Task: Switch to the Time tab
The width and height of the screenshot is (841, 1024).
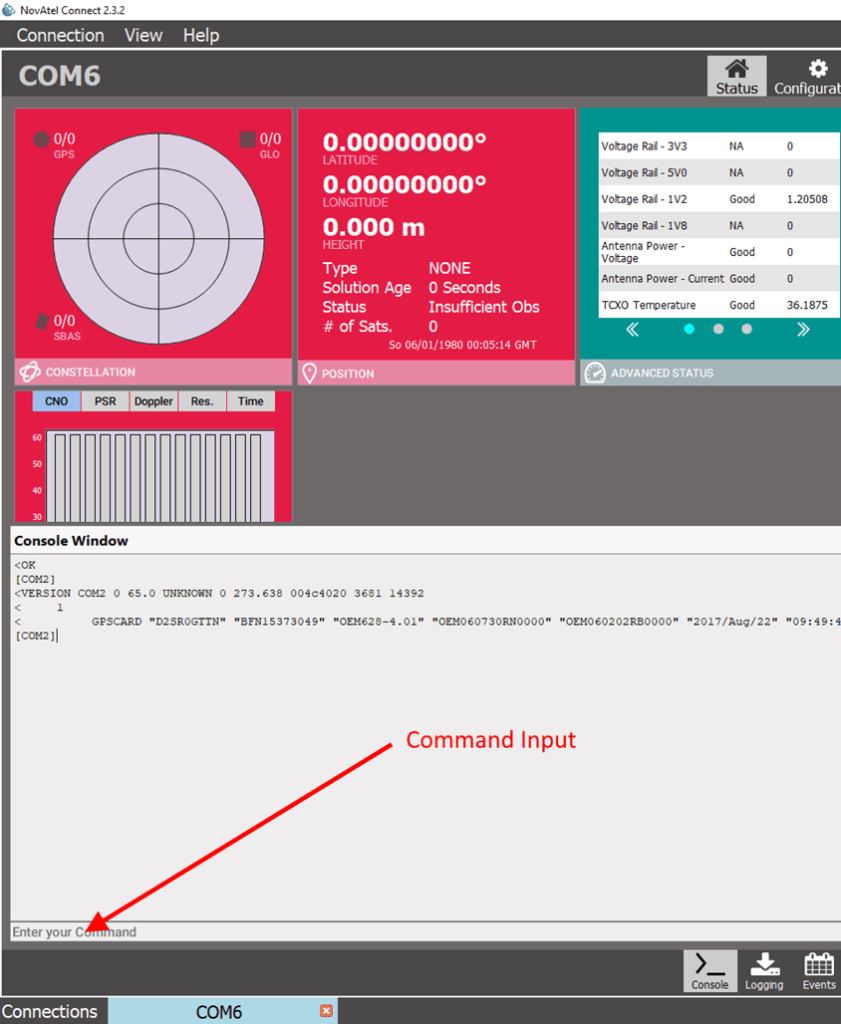Action: (251, 401)
